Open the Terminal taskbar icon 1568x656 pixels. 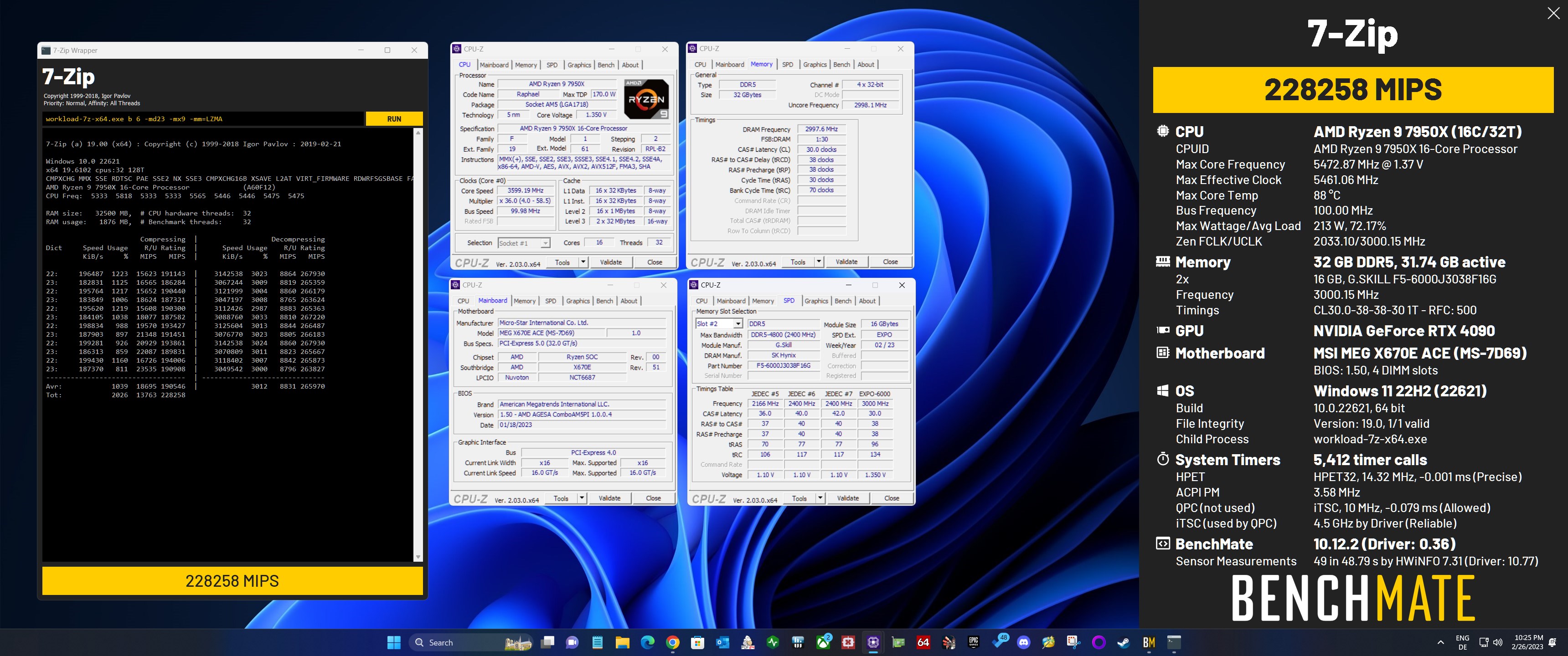[x=1174, y=642]
